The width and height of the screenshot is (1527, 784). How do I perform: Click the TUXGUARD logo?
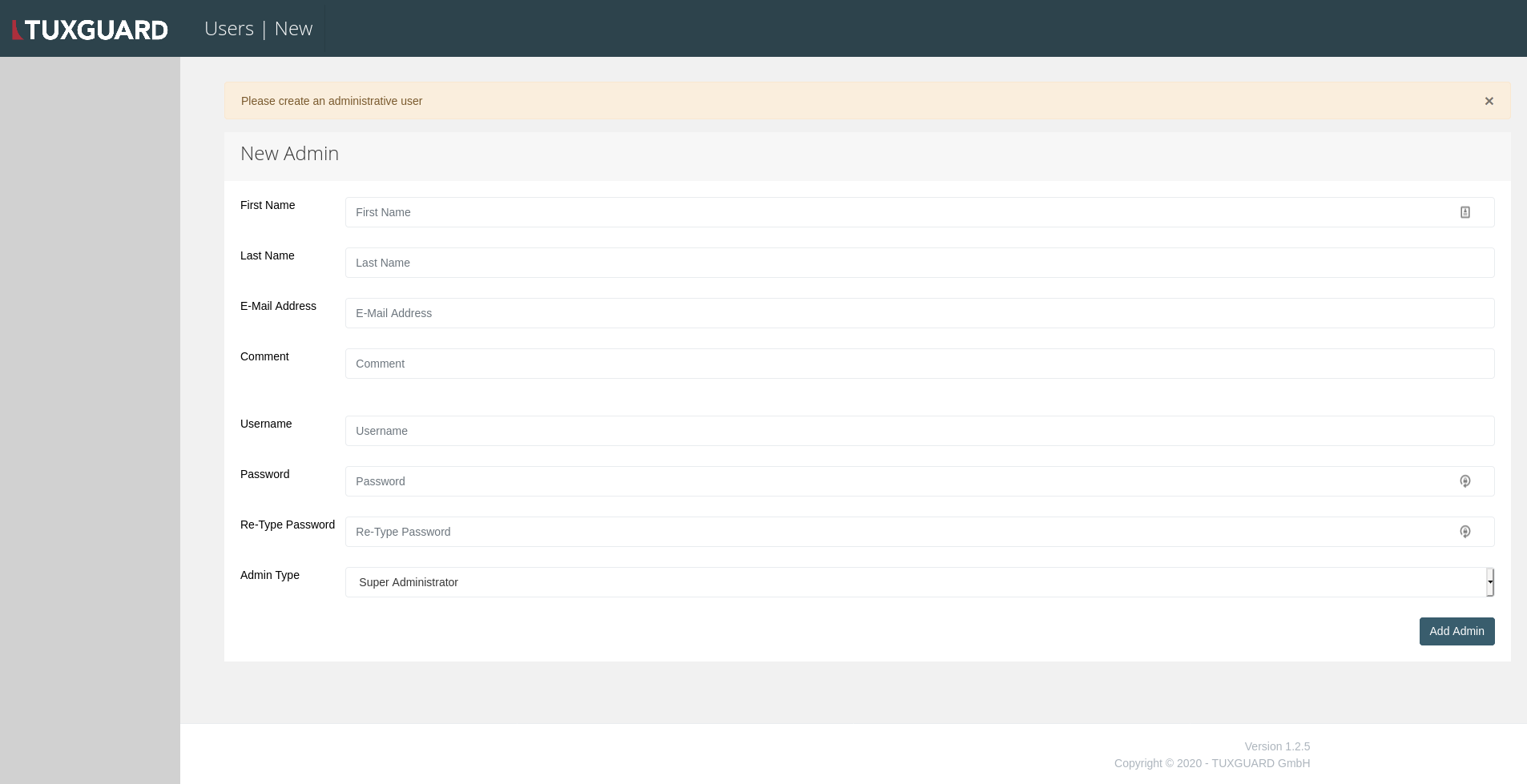[90, 28]
